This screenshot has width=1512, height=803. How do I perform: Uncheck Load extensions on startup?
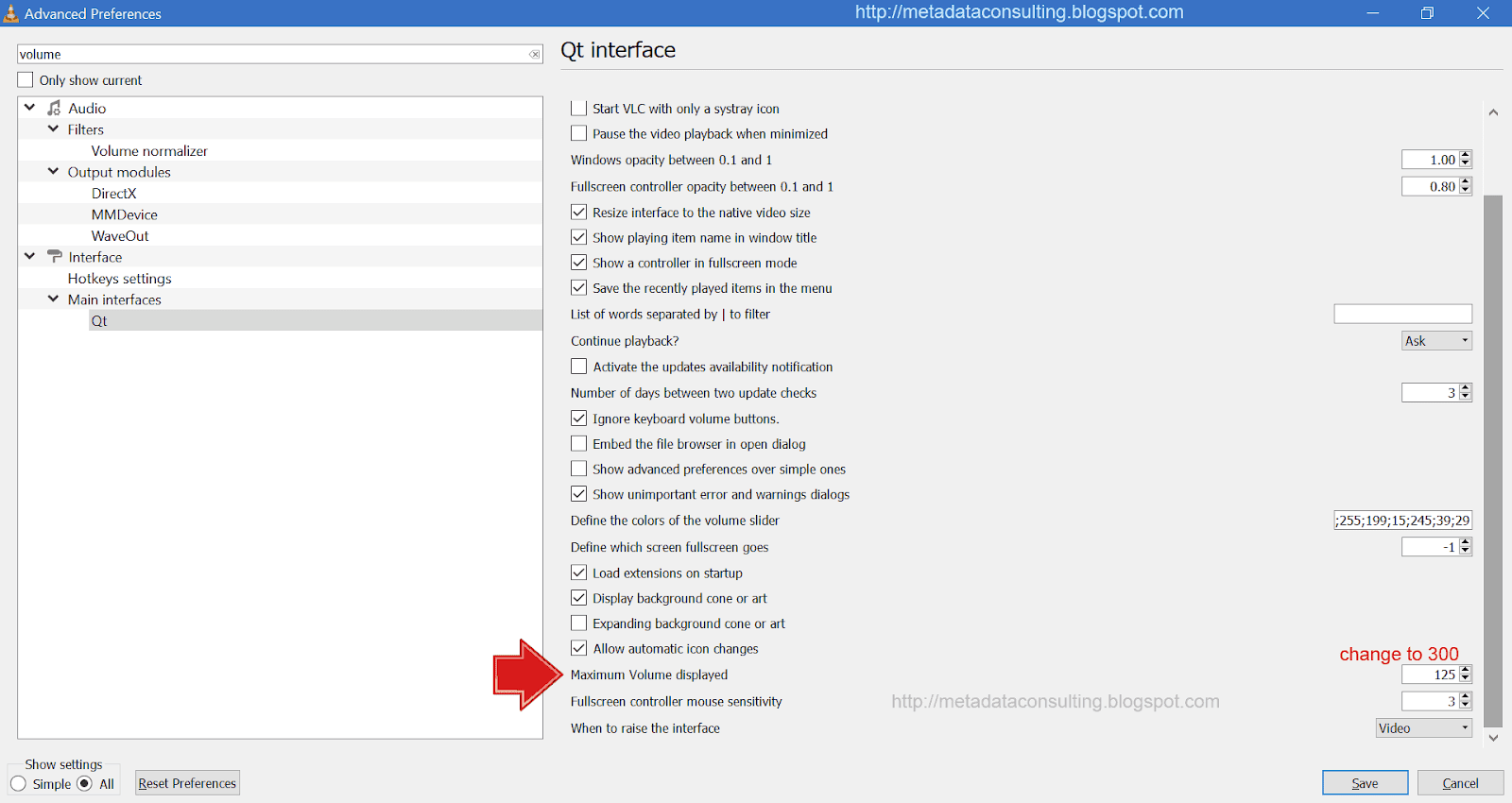(579, 572)
